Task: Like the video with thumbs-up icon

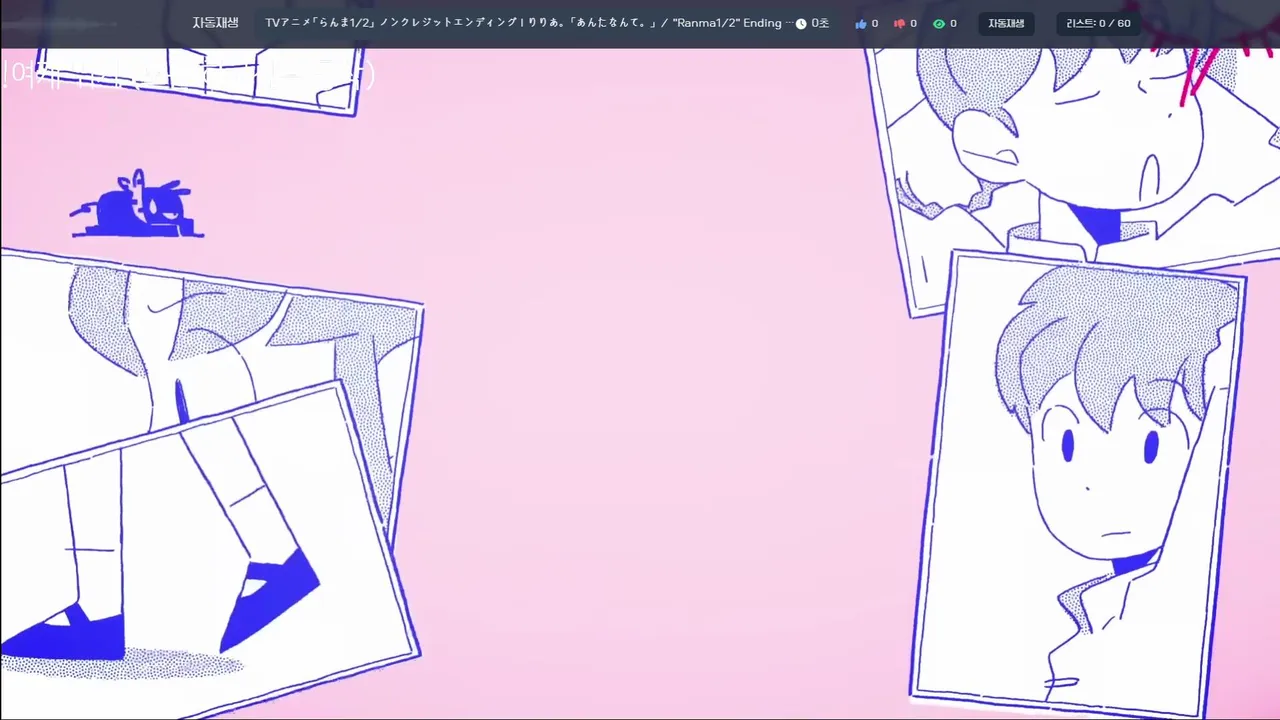Action: (861, 23)
